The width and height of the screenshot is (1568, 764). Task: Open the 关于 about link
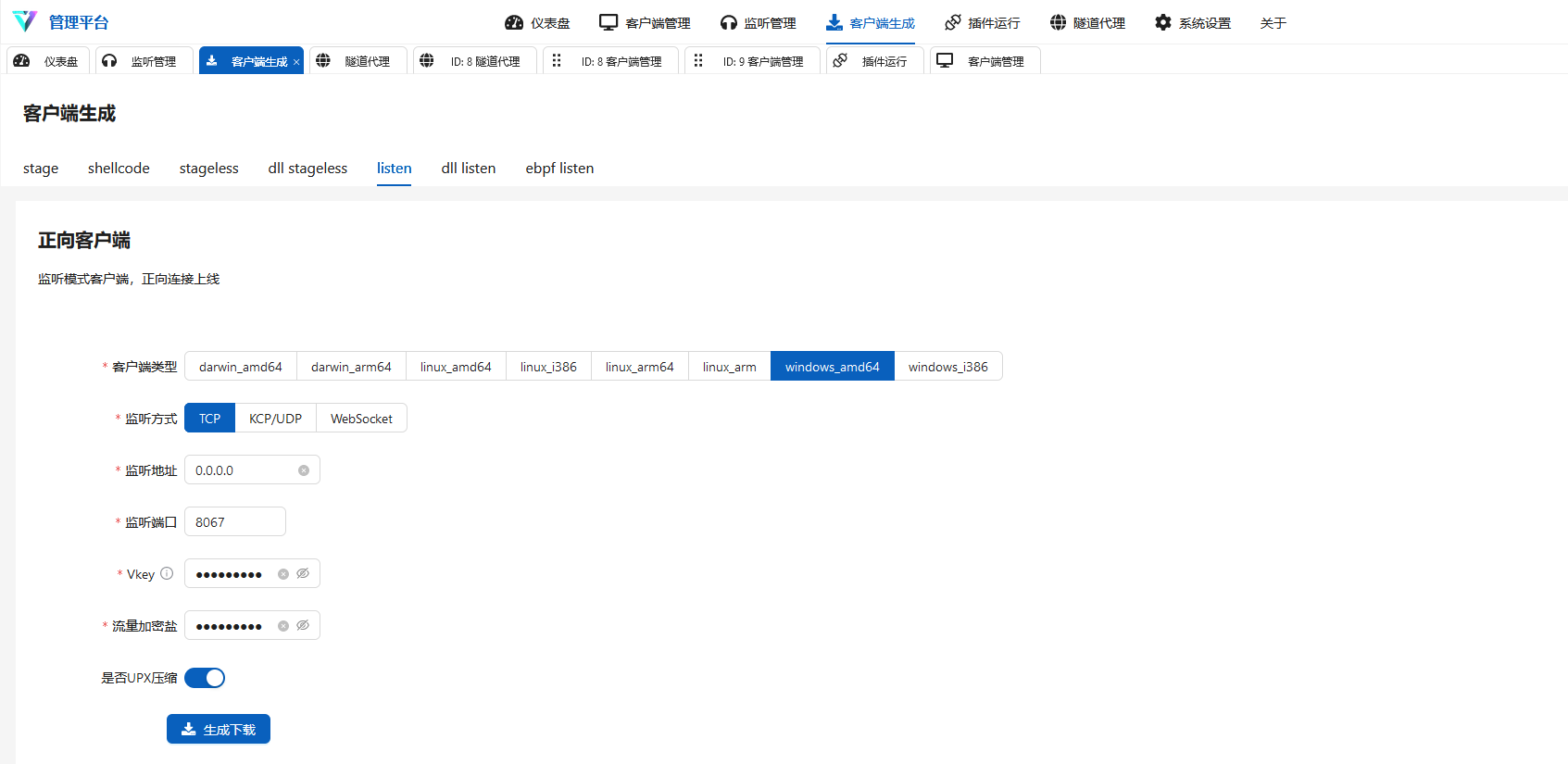pos(1273,23)
